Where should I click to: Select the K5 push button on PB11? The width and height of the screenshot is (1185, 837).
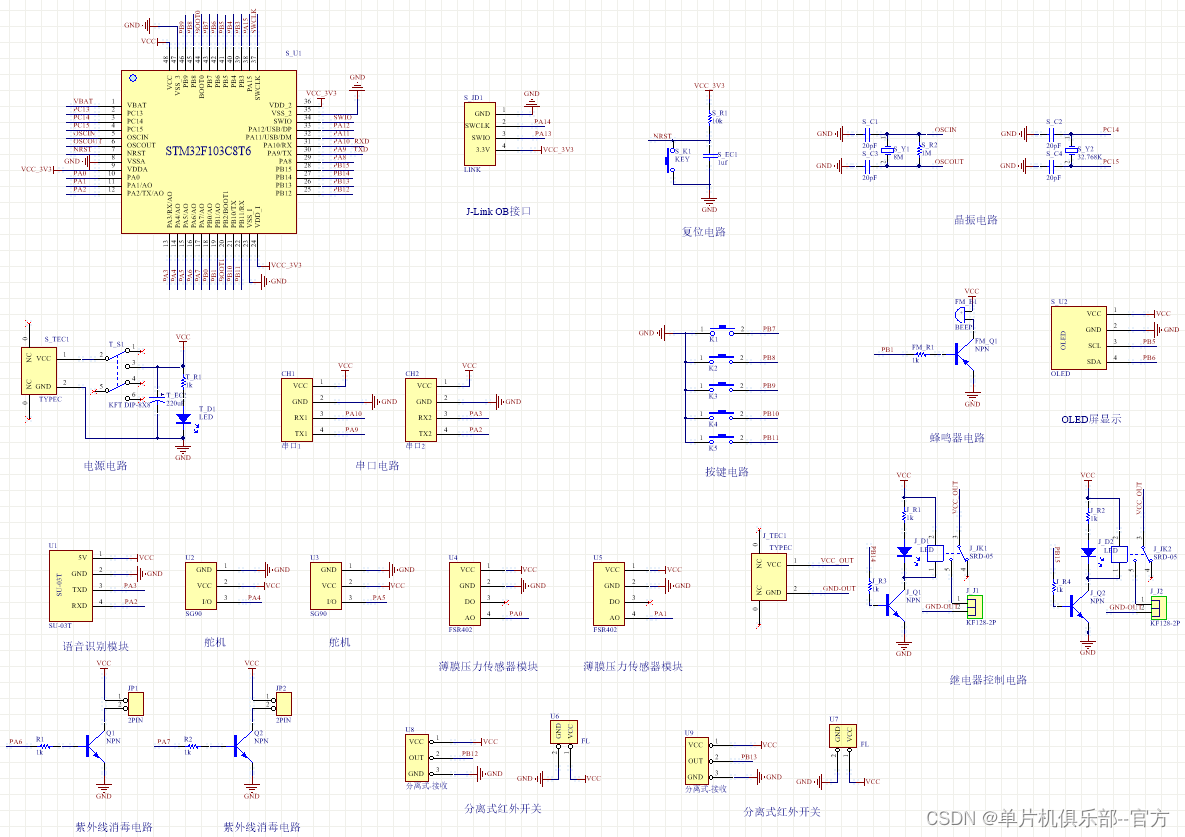pyautogui.click(x=722, y=438)
